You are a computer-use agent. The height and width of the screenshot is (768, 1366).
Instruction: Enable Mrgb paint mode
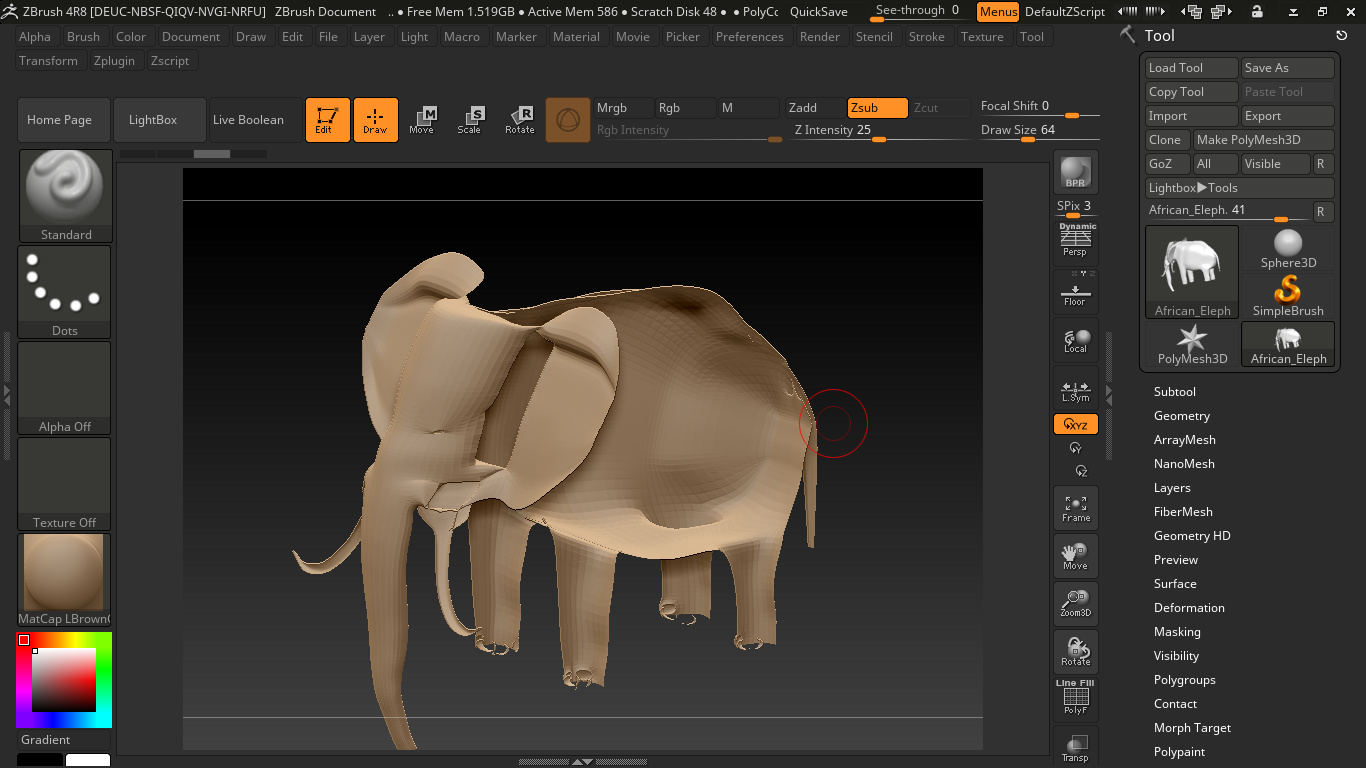click(x=622, y=108)
